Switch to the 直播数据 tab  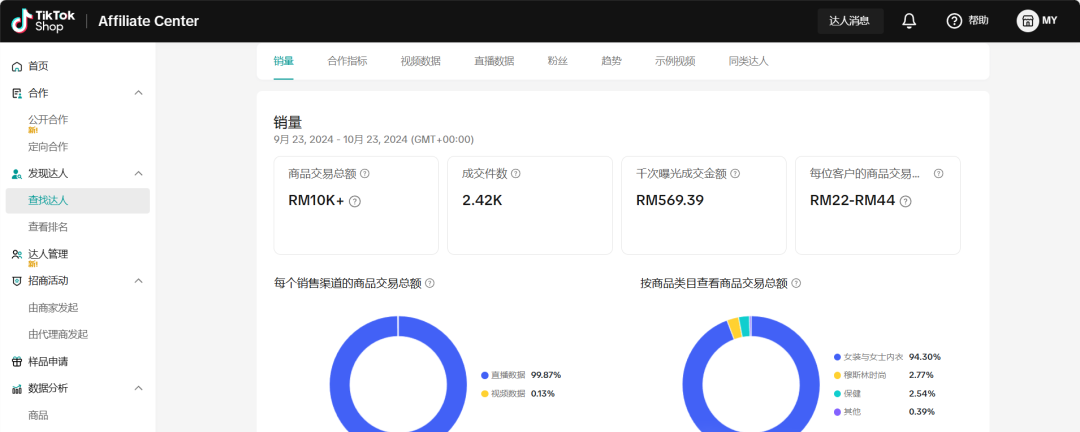tap(494, 61)
